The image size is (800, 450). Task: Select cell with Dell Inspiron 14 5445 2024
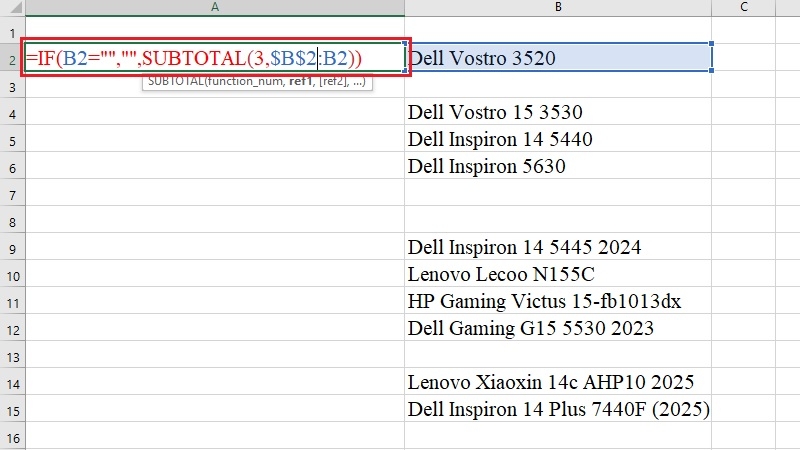point(558,246)
